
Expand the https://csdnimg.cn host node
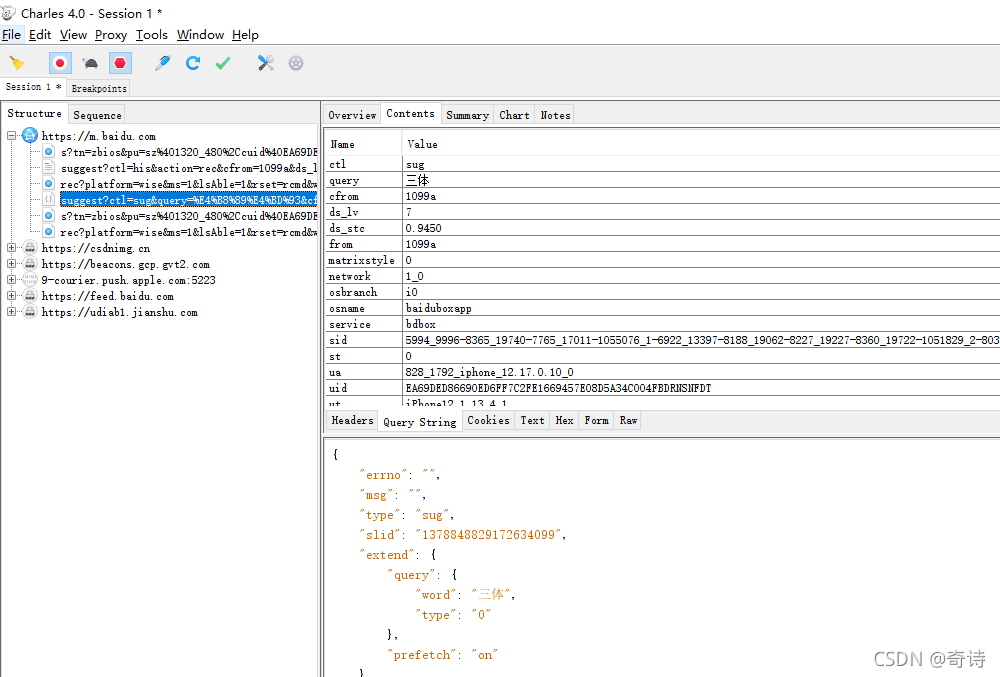[11, 247]
